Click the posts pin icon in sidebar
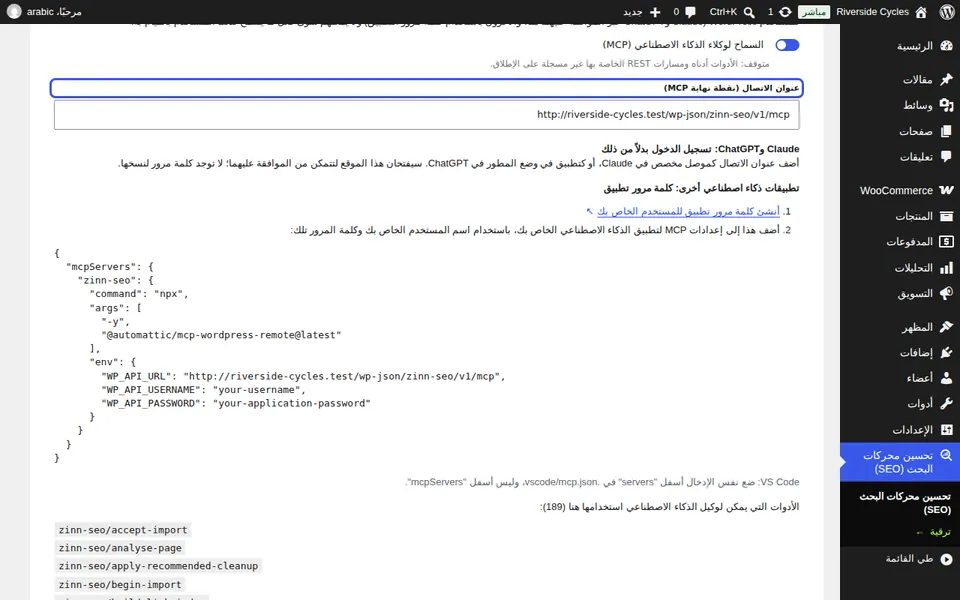Viewport: 960px width, 600px height. [947, 79]
